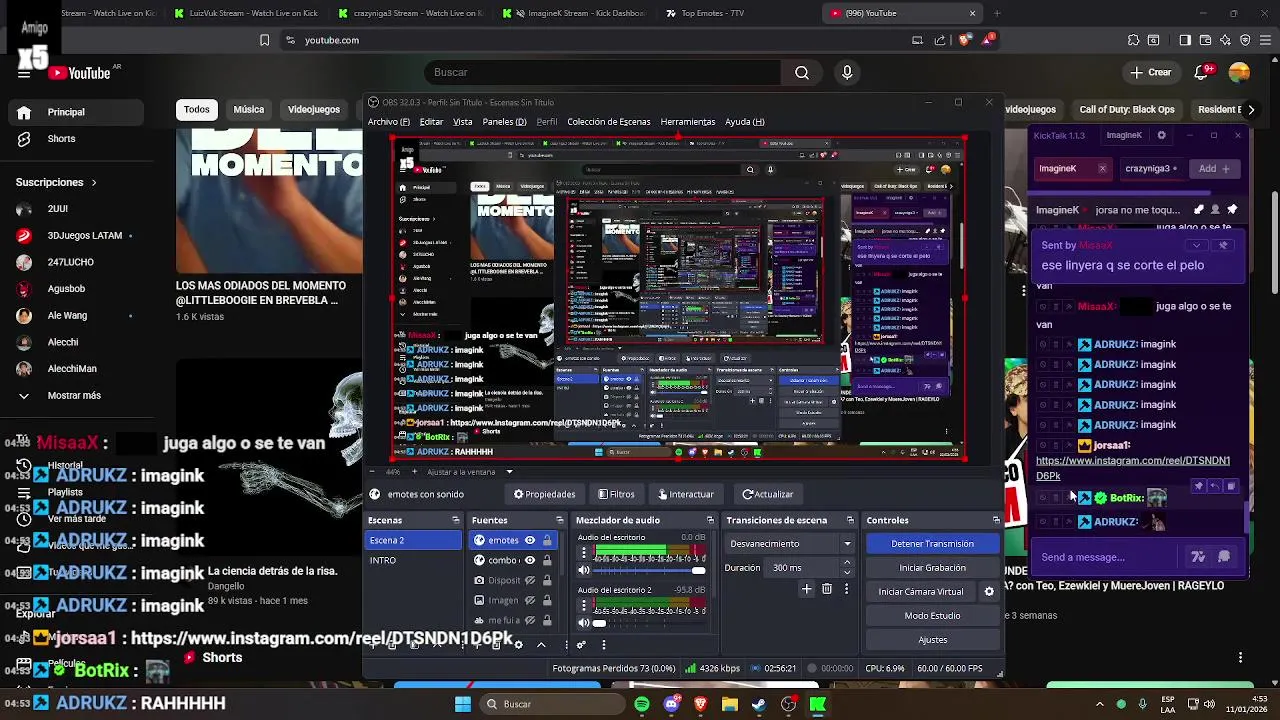
Task: Open Brave VPN shield icon
Action: [1245, 40]
